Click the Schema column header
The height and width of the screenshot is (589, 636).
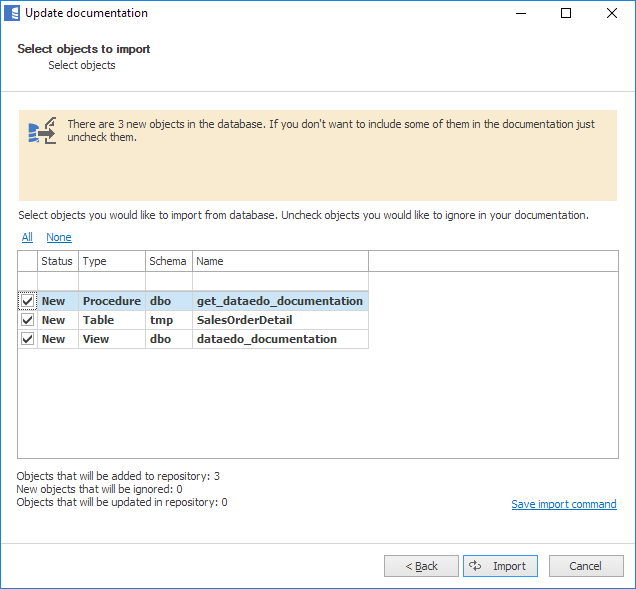click(168, 261)
